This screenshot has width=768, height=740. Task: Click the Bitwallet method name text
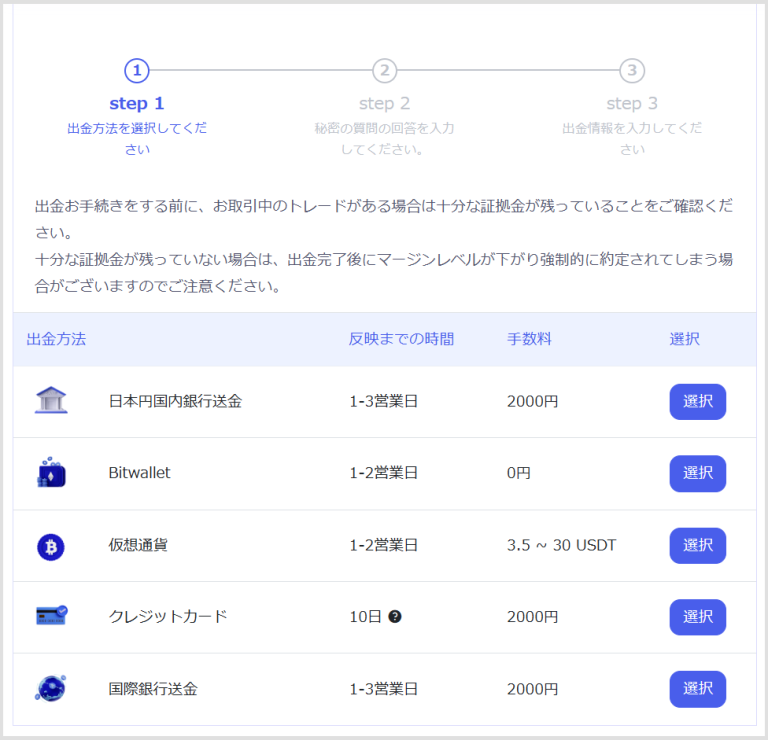(x=139, y=473)
